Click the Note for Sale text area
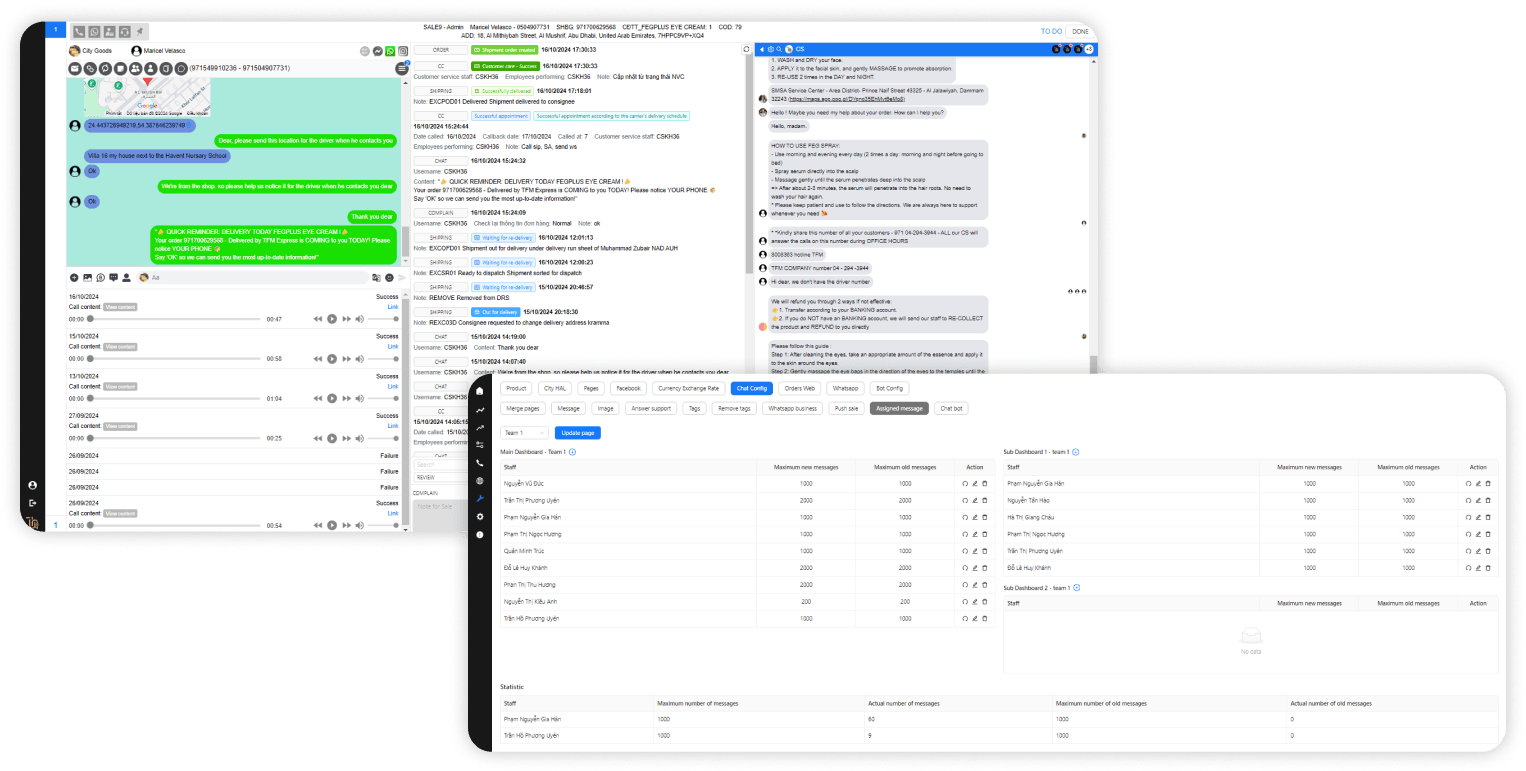The image size is (1526, 771). (x=440, y=514)
